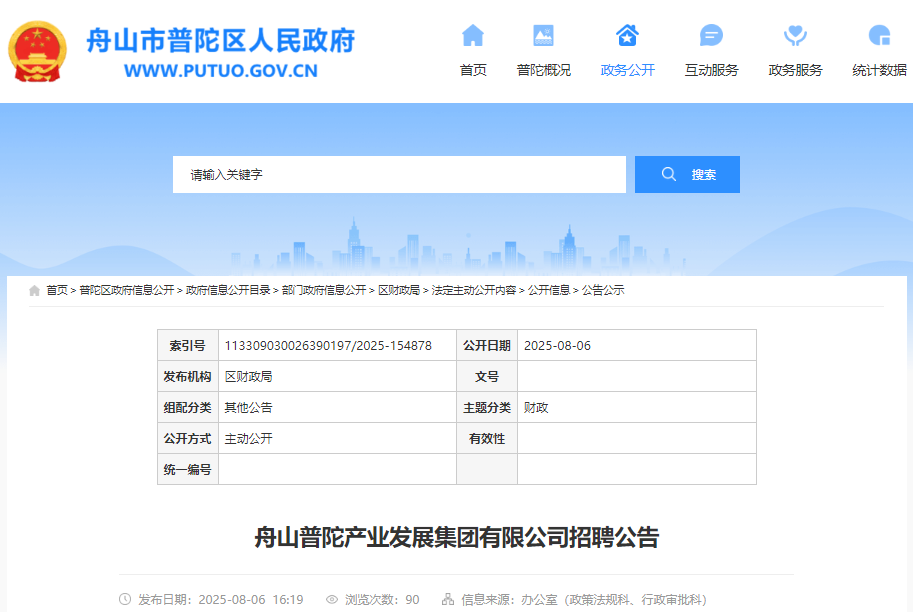Screen dimensions: 913x612
Task: Click the org-chart icon beside 信息来源
Action: (x=448, y=599)
